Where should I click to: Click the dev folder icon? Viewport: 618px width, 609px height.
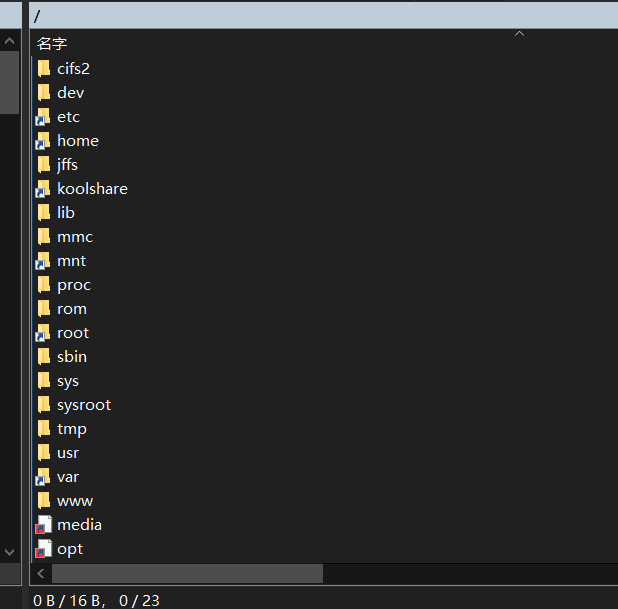tap(44, 93)
